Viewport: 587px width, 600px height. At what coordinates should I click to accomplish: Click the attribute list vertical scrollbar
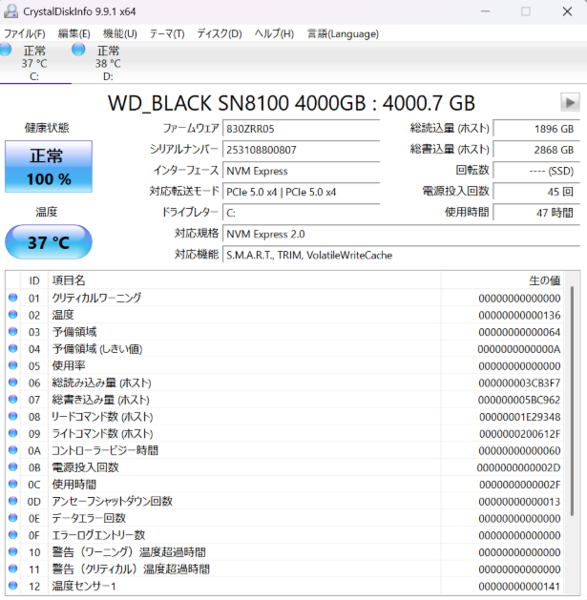point(572,400)
